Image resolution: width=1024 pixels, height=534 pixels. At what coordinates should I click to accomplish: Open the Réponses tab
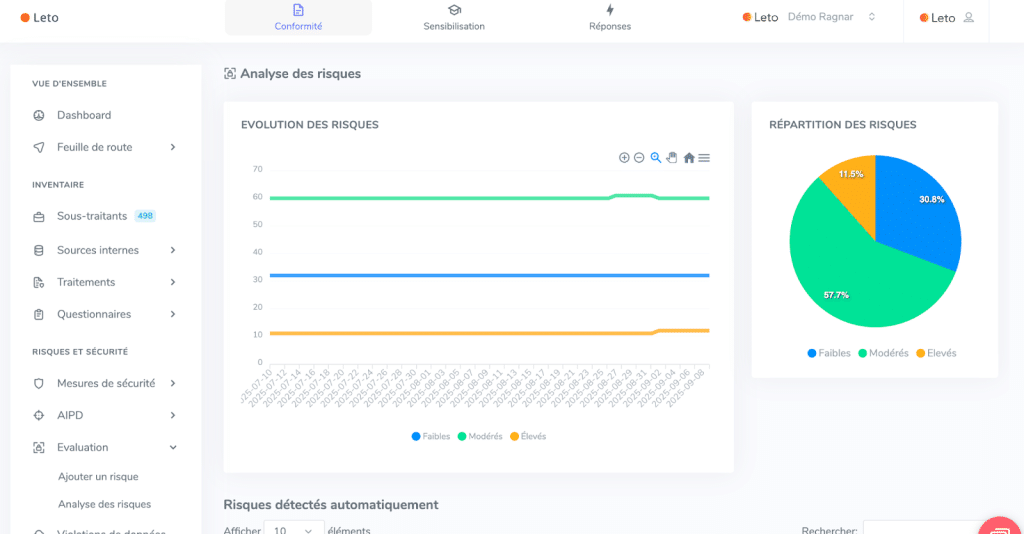[x=609, y=18]
